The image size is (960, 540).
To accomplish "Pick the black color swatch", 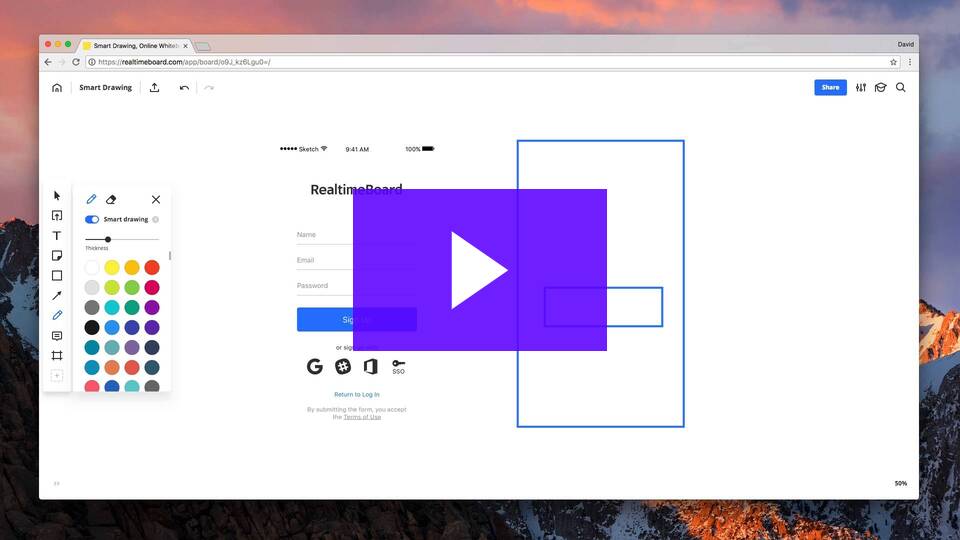I will click(92, 328).
